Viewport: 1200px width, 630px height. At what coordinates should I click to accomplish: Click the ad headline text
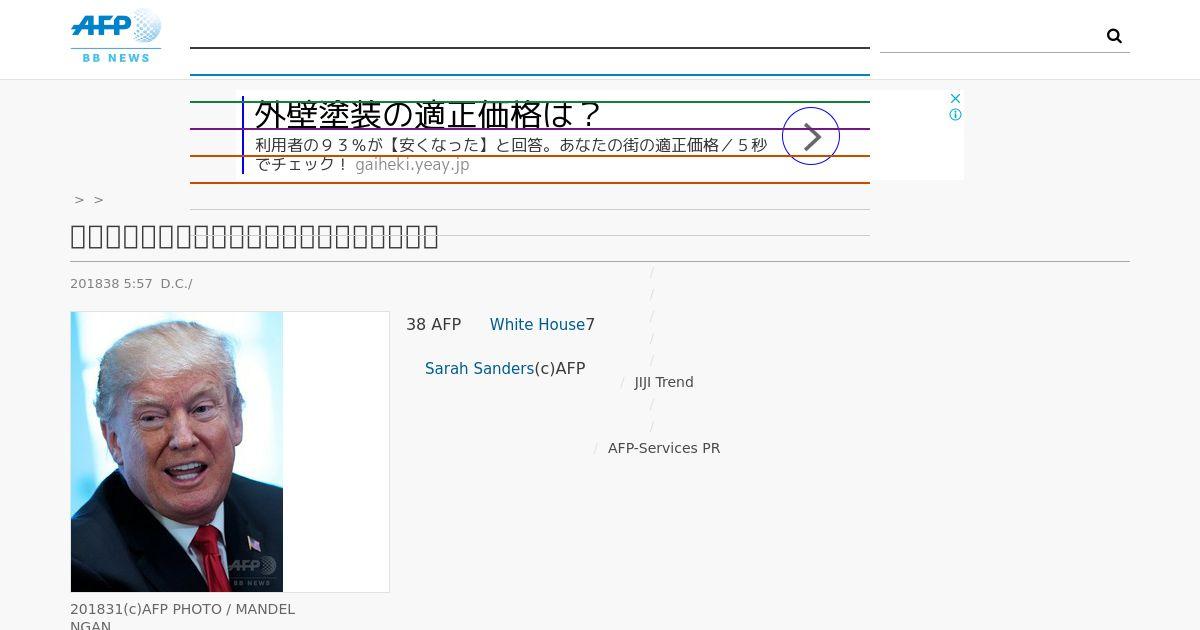coord(428,114)
